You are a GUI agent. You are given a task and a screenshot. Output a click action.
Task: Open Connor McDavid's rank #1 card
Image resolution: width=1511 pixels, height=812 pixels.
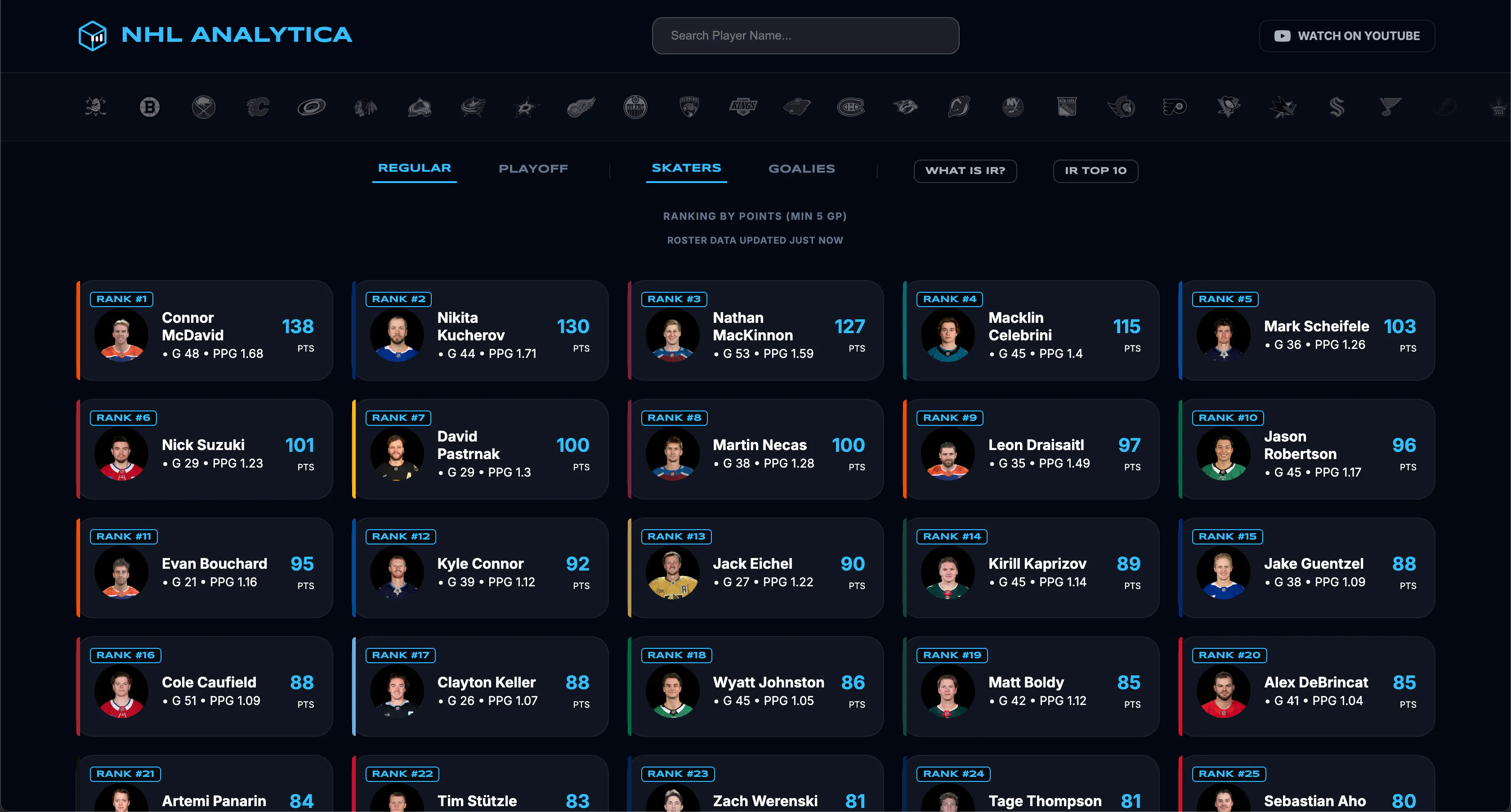205,330
